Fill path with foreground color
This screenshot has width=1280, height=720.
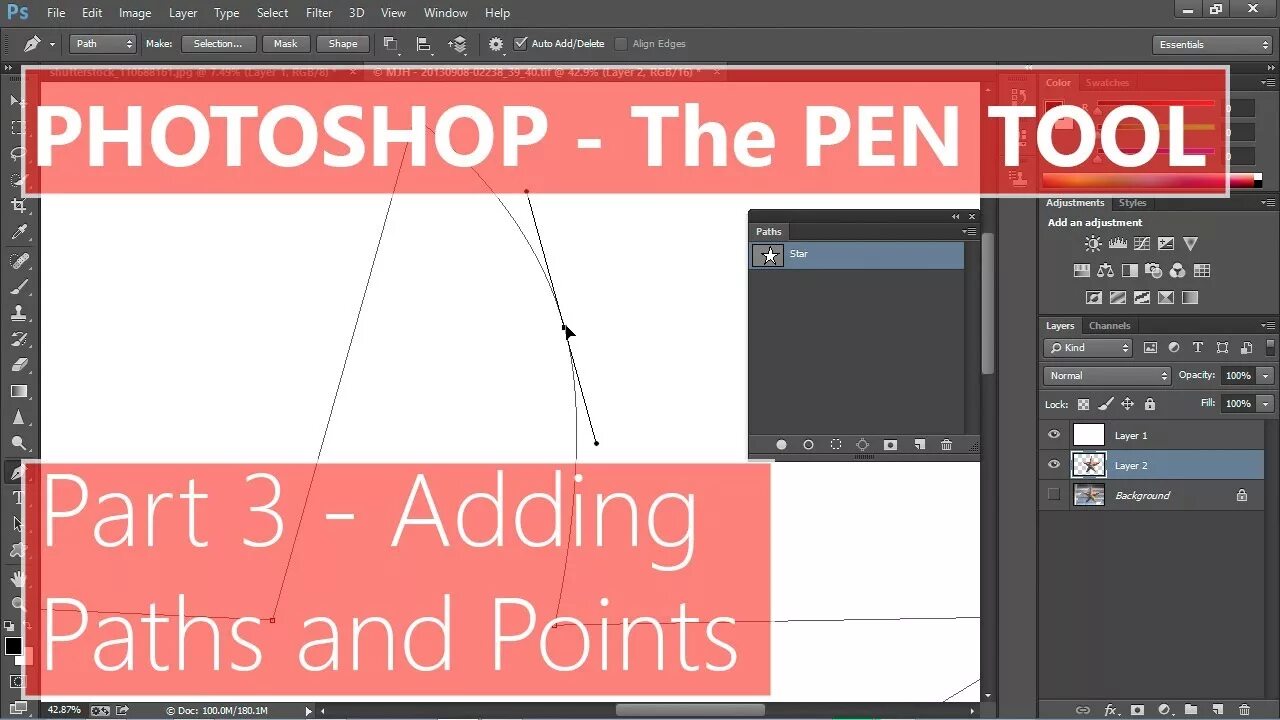pos(781,445)
